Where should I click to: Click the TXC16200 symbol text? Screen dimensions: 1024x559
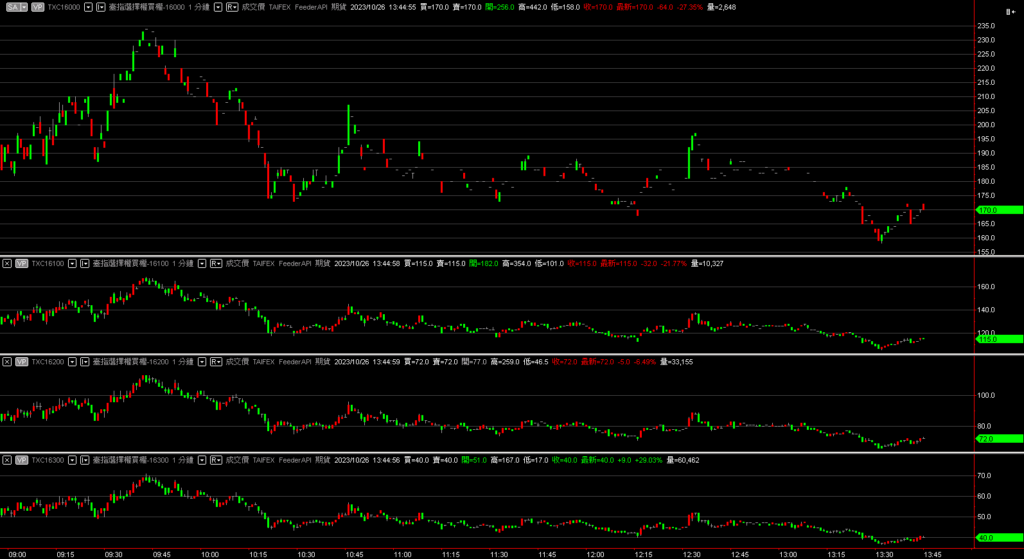(x=48, y=361)
